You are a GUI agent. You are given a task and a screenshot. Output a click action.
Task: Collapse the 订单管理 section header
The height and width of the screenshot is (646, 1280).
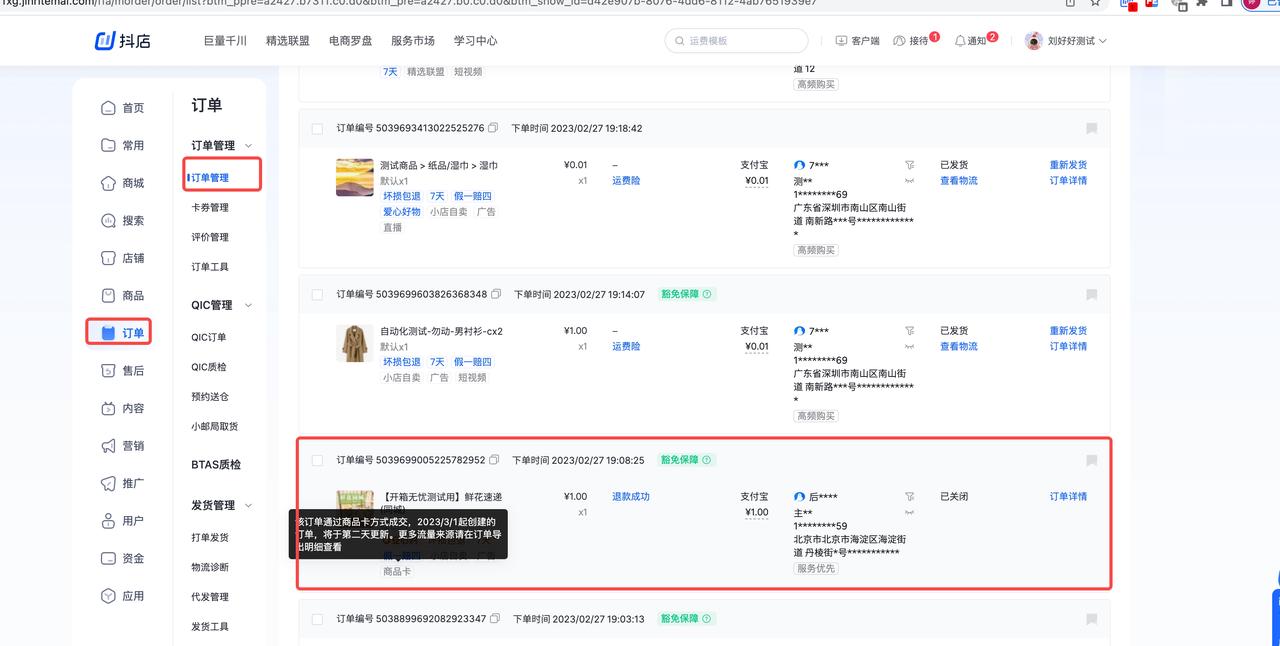pos(249,146)
